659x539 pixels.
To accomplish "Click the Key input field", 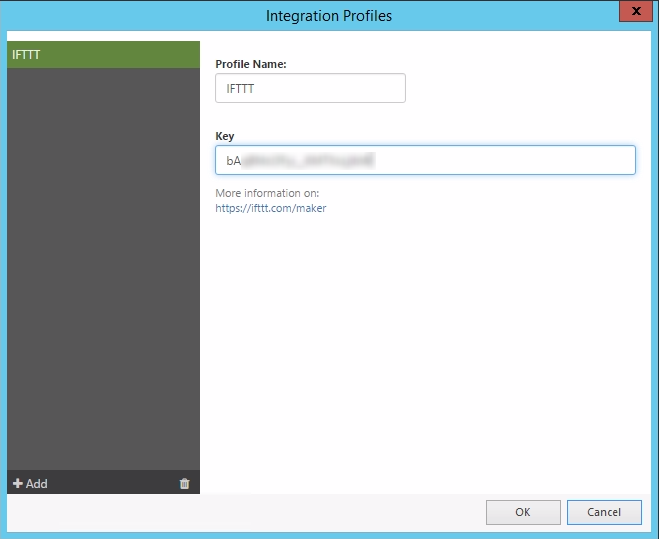I will (x=425, y=160).
